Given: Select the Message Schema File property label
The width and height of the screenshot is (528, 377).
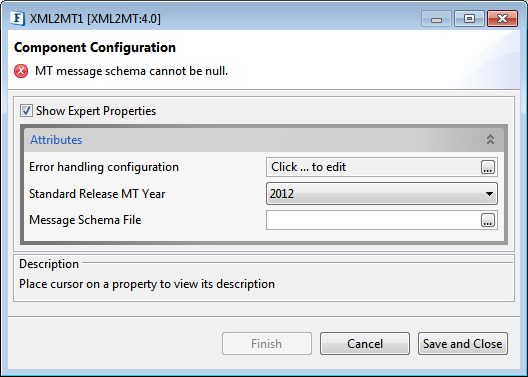Looking at the screenshot, I should tap(85, 220).
